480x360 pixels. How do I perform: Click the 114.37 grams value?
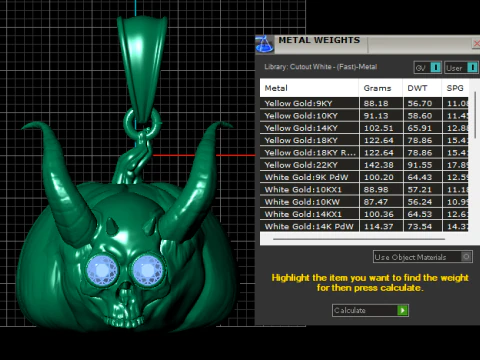(x=379, y=227)
